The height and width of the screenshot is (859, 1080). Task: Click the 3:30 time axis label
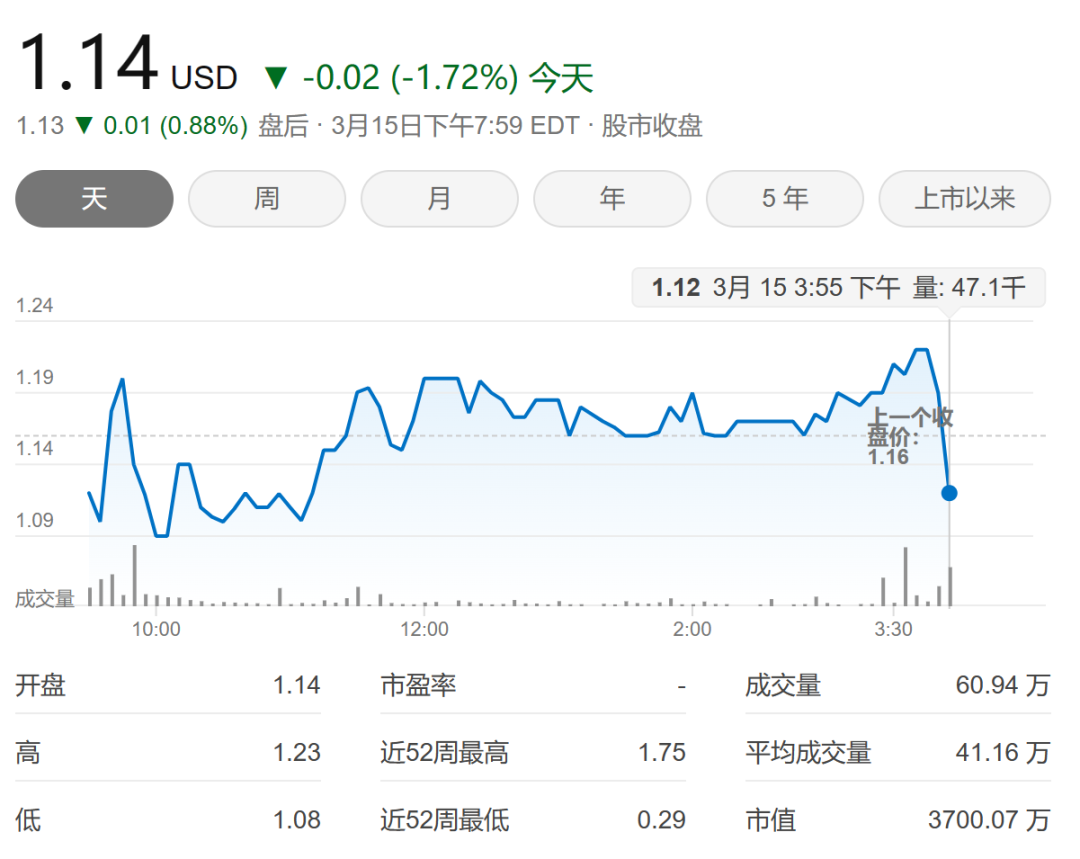click(893, 629)
